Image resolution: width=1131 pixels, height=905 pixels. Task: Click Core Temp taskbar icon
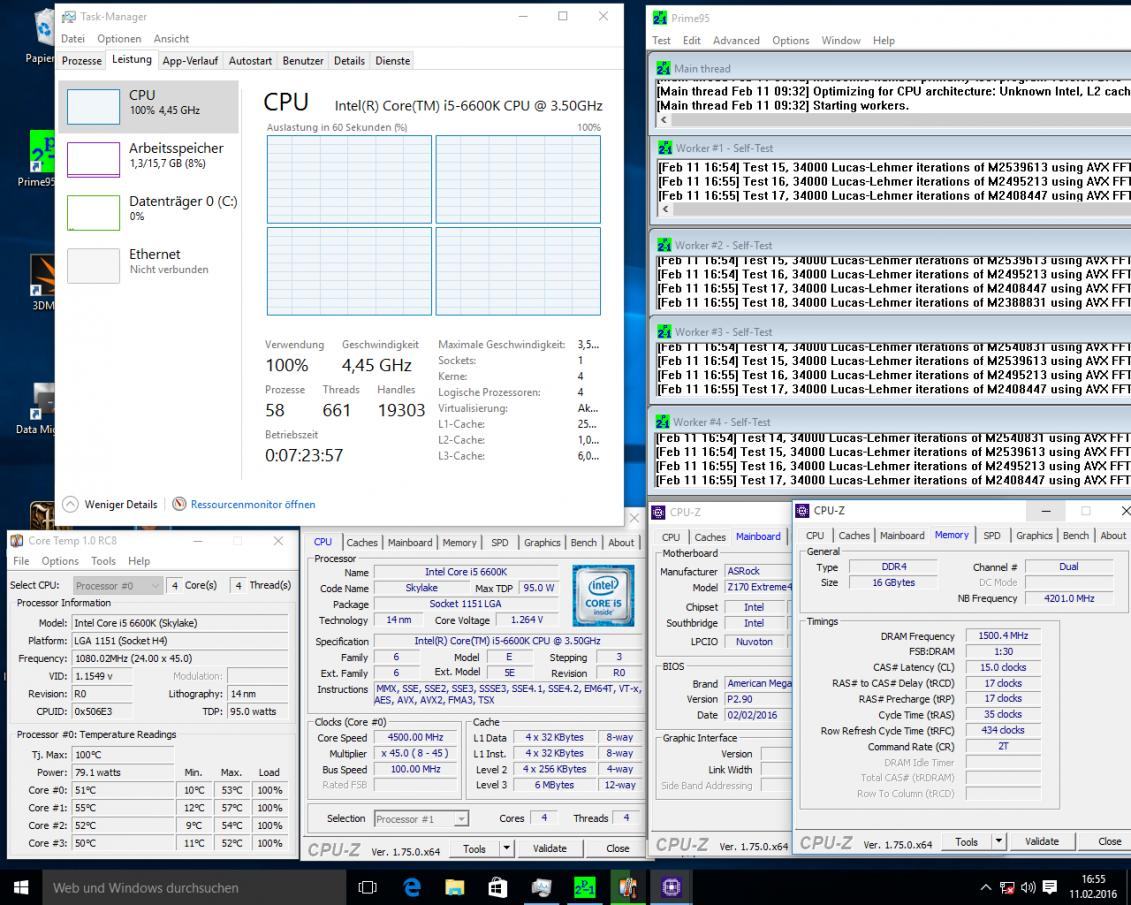click(628, 888)
